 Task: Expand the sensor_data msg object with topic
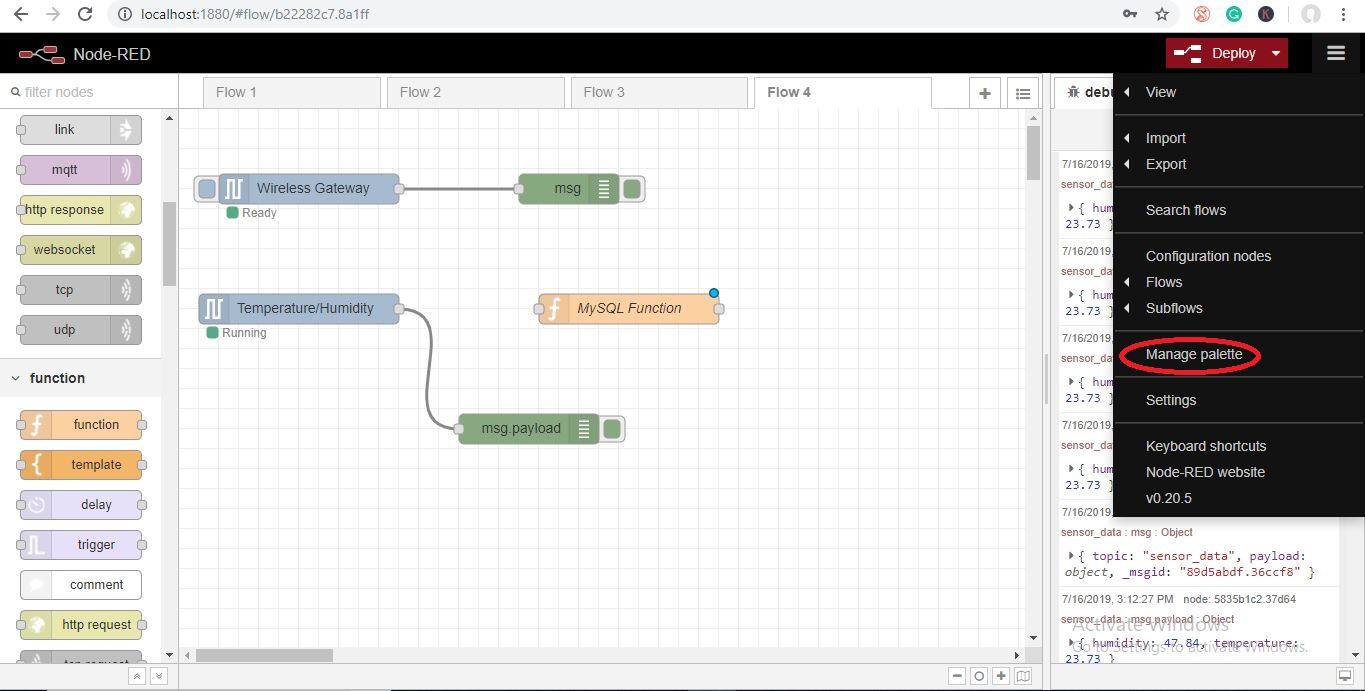[x=1071, y=556]
